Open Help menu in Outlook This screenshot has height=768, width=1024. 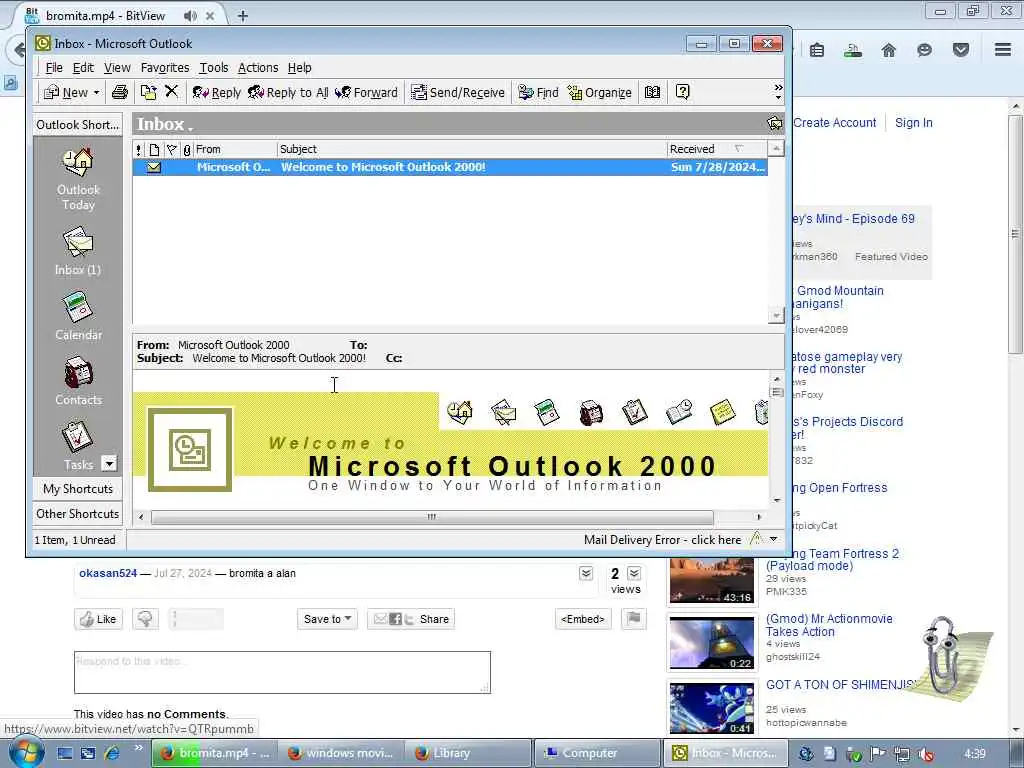pos(299,68)
